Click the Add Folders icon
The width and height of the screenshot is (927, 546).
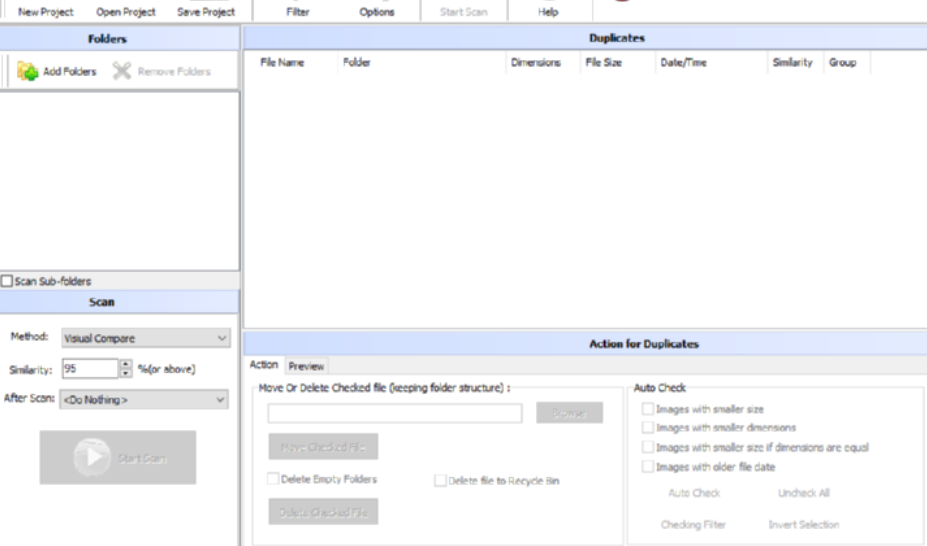tap(27, 72)
